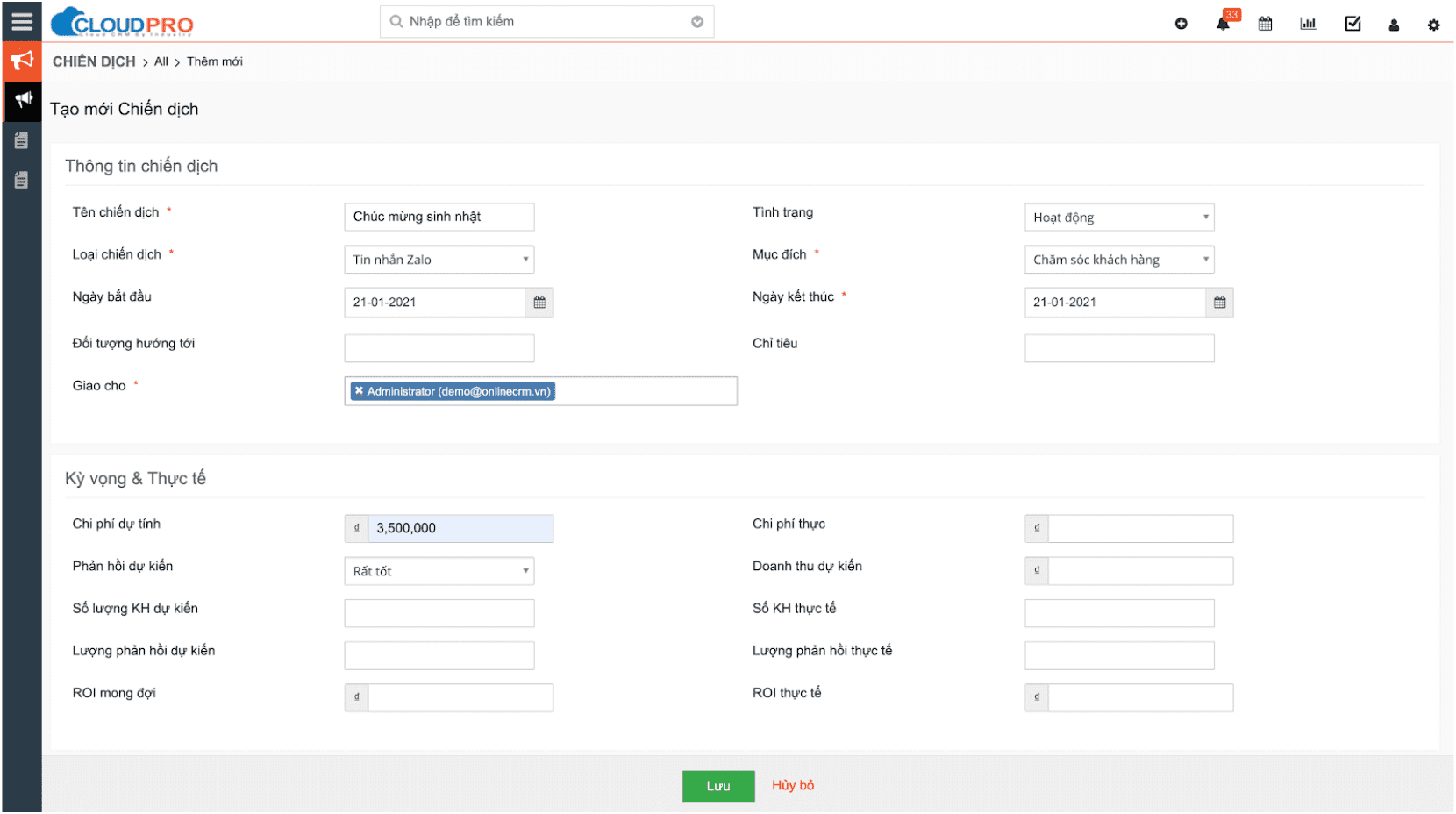
Task: Open the Mục đích dropdown
Action: coord(1119,260)
